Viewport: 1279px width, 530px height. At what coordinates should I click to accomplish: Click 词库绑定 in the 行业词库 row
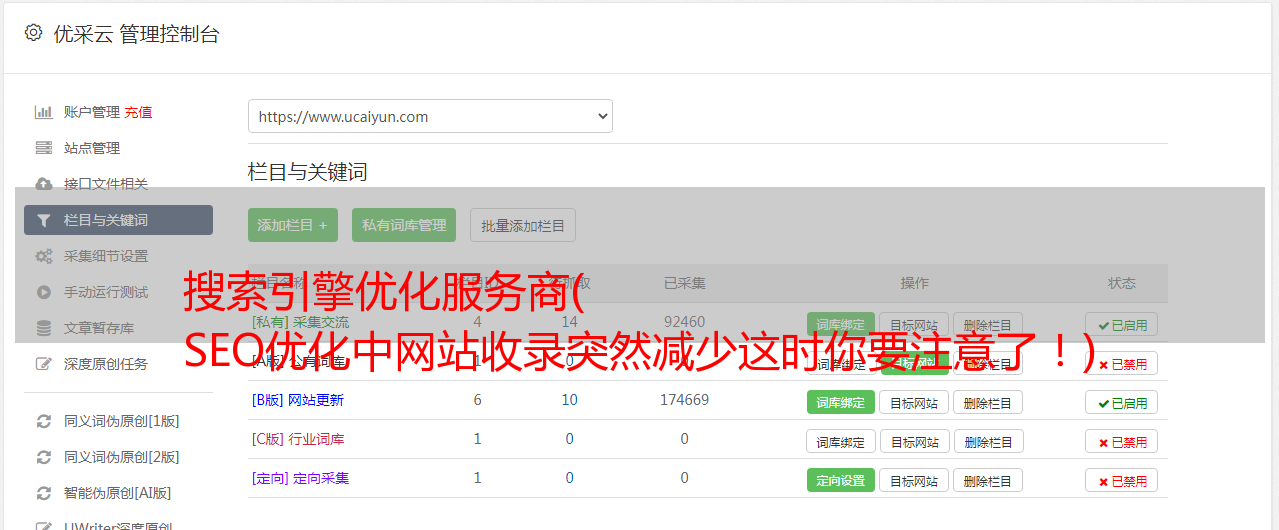pos(841,441)
